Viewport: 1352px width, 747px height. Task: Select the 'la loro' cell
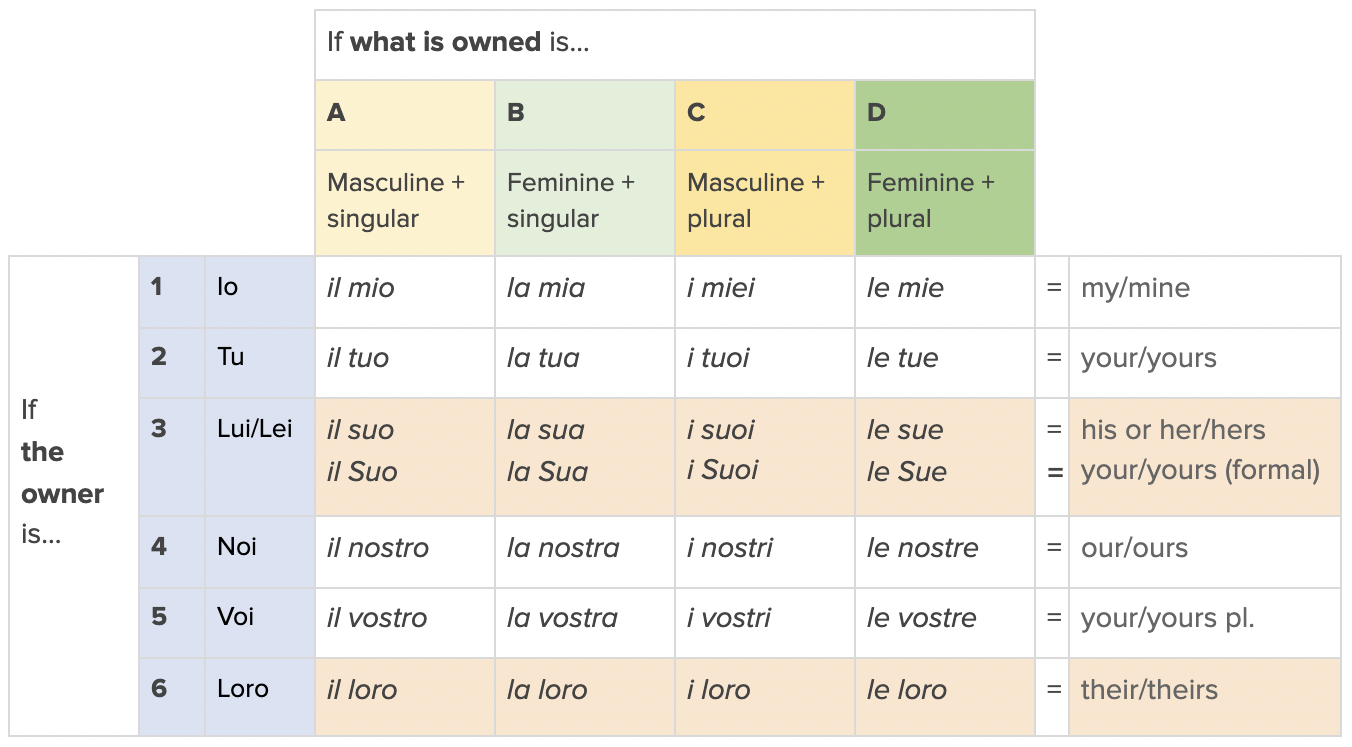(547, 690)
